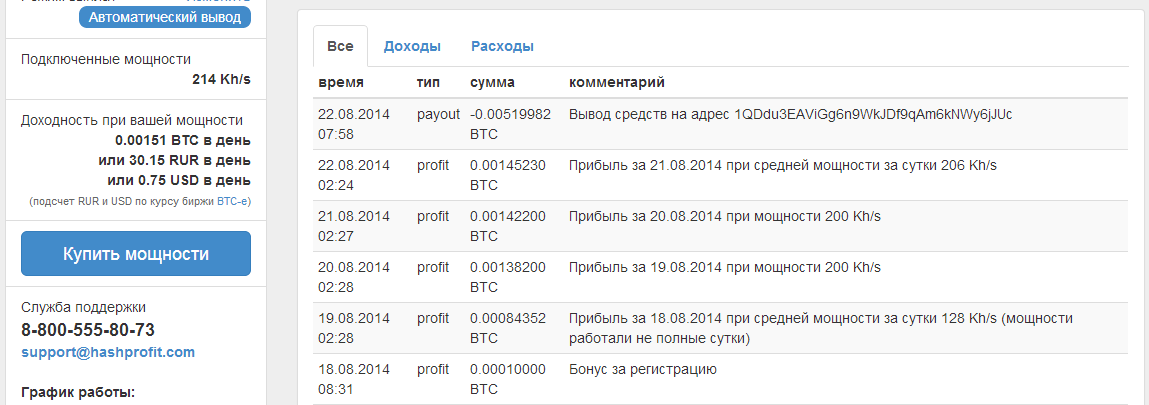The width and height of the screenshot is (1149, 405).
Task: Switch to the Все tab
Action: 340,46
